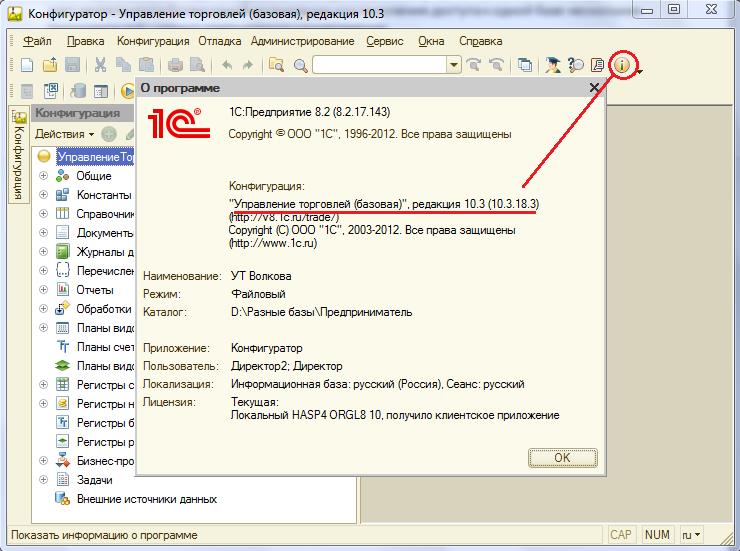Expand the Обработки tree node
The height and width of the screenshot is (551, 740).
[43, 309]
